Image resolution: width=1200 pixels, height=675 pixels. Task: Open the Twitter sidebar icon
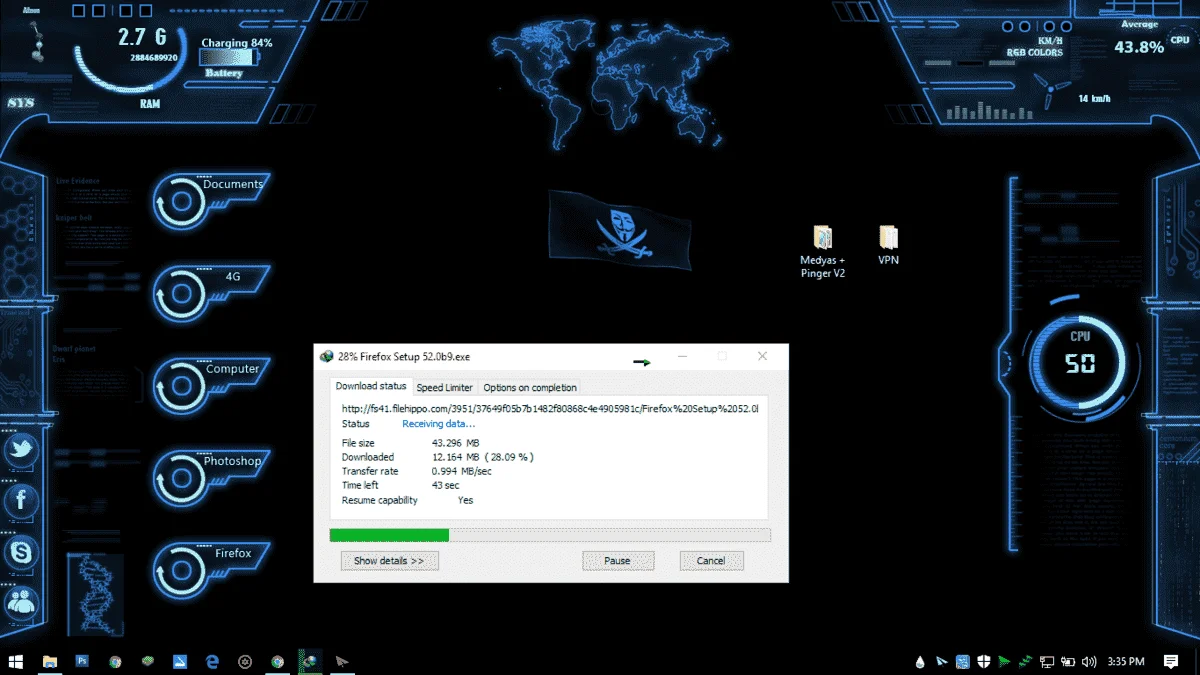[x=21, y=450]
